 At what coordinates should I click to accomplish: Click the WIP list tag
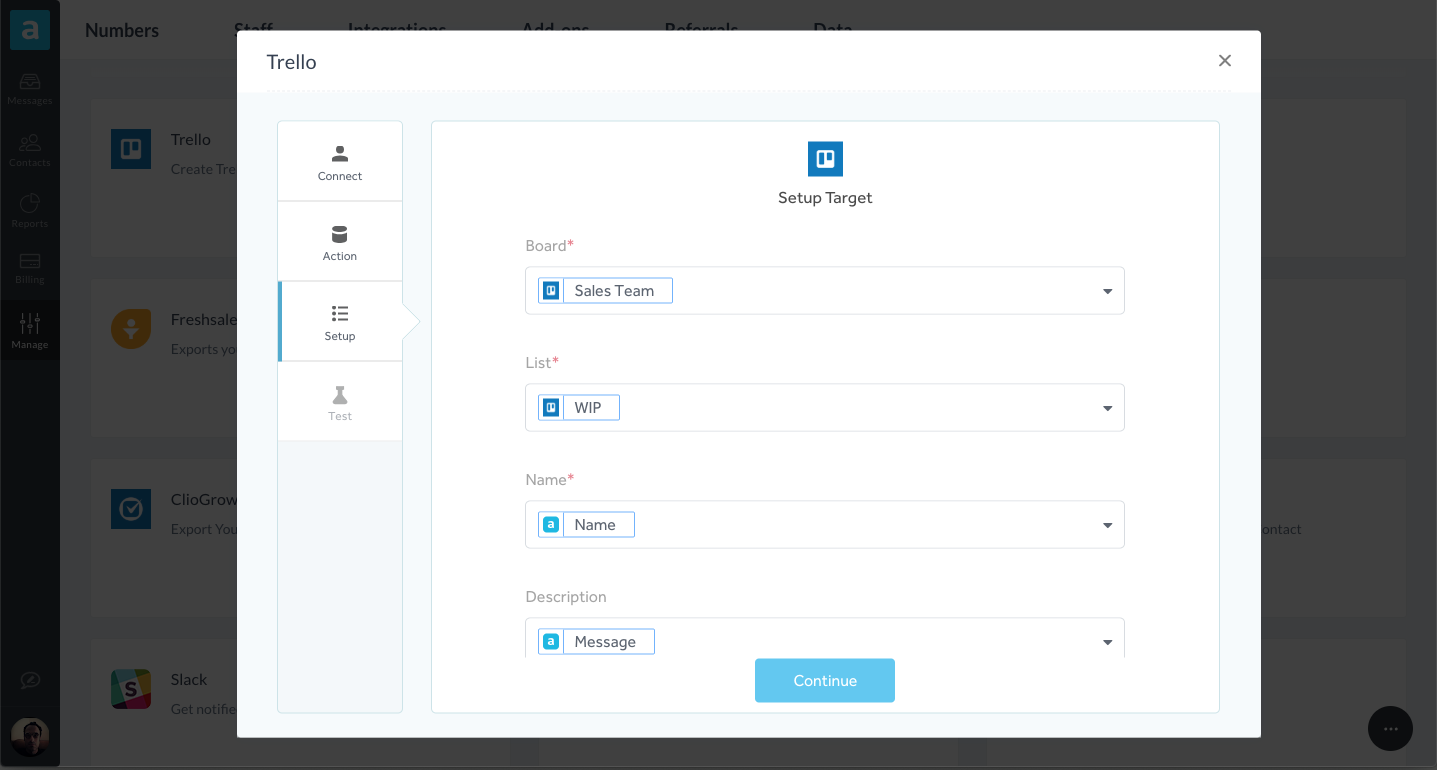pos(579,408)
